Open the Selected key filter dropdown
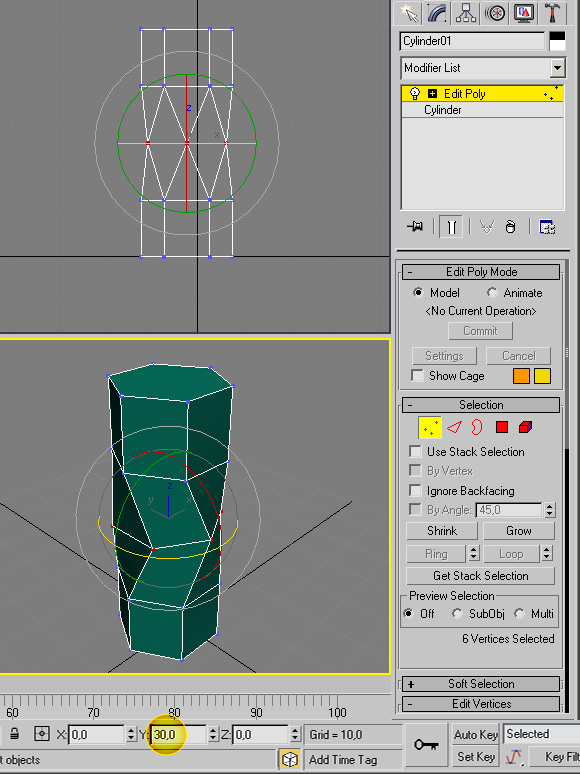The height and width of the screenshot is (774, 580). click(541, 734)
